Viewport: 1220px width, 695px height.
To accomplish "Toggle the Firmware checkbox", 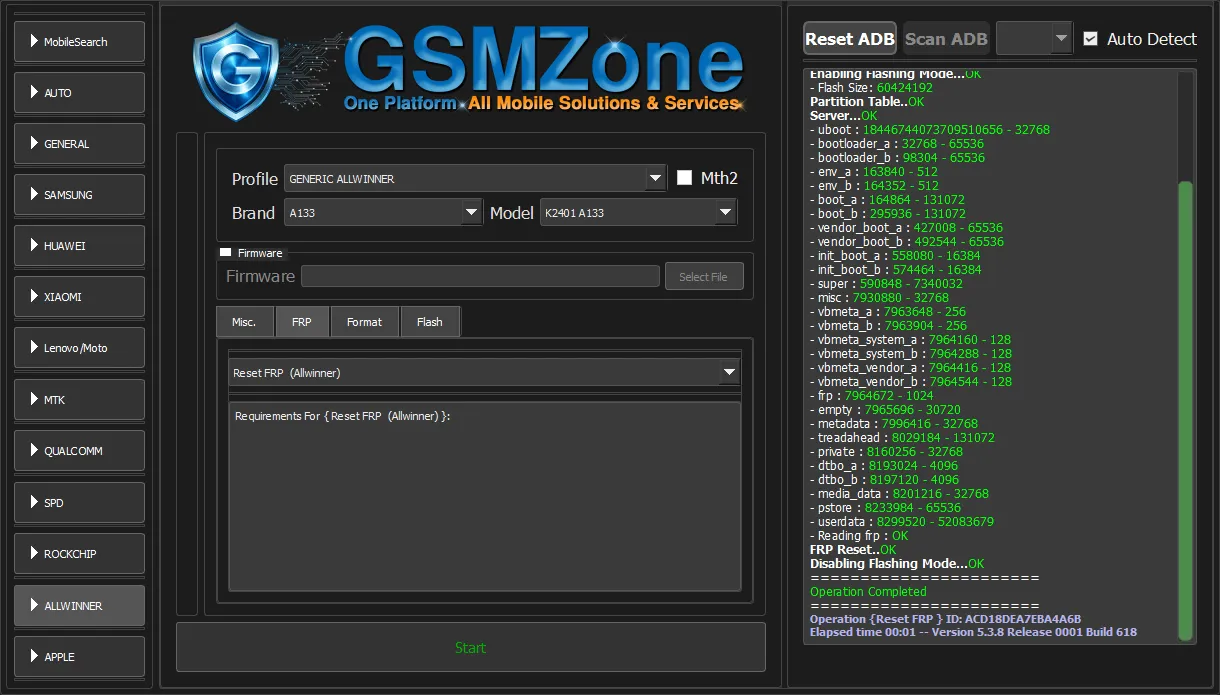I will (x=226, y=253).
